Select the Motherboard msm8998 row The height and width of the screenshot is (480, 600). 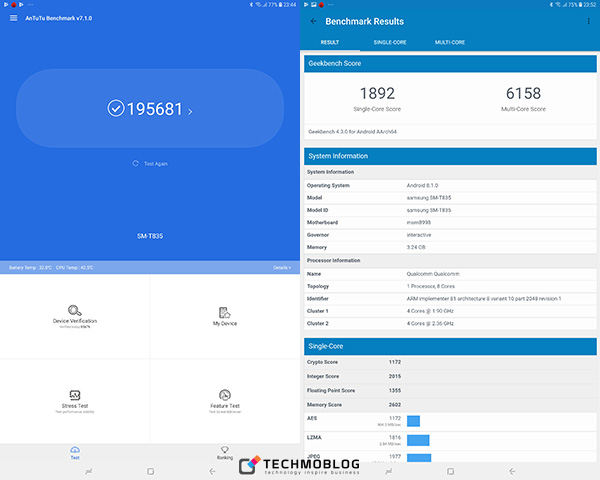[450, 222]
